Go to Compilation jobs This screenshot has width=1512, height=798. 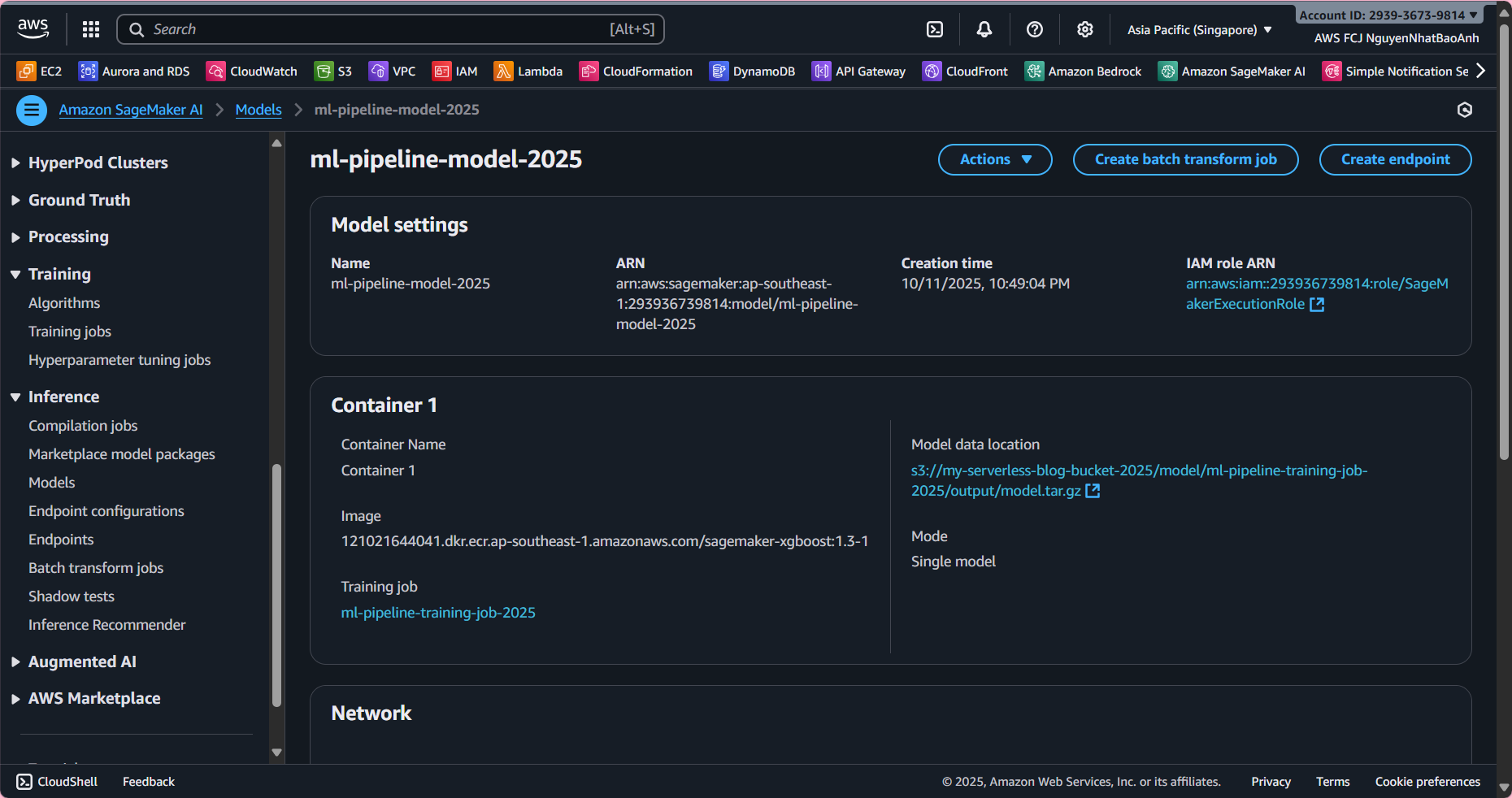coord(83,426)
